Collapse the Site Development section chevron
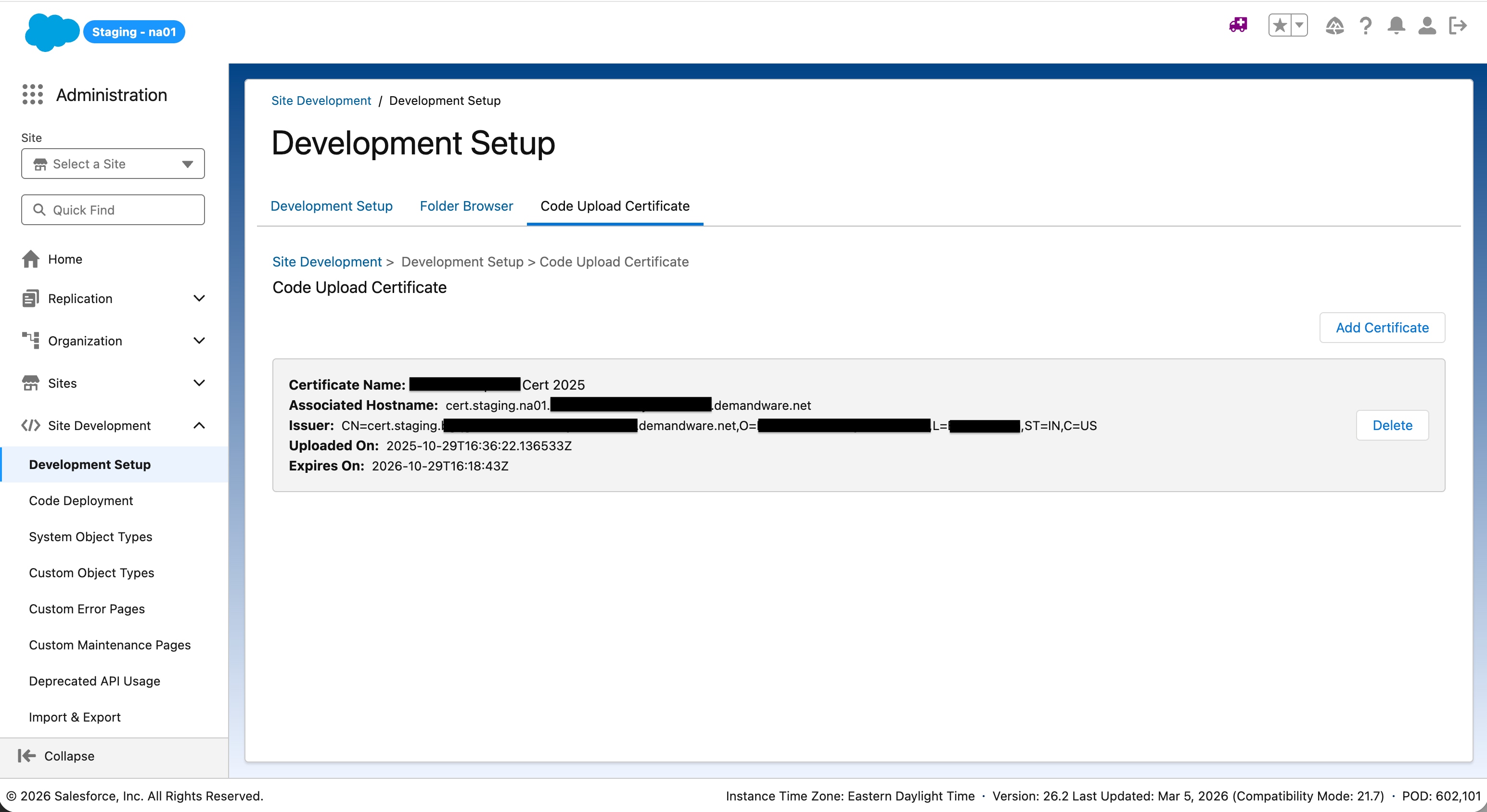This screenshot has width=1487, height=812. point(199,425)
